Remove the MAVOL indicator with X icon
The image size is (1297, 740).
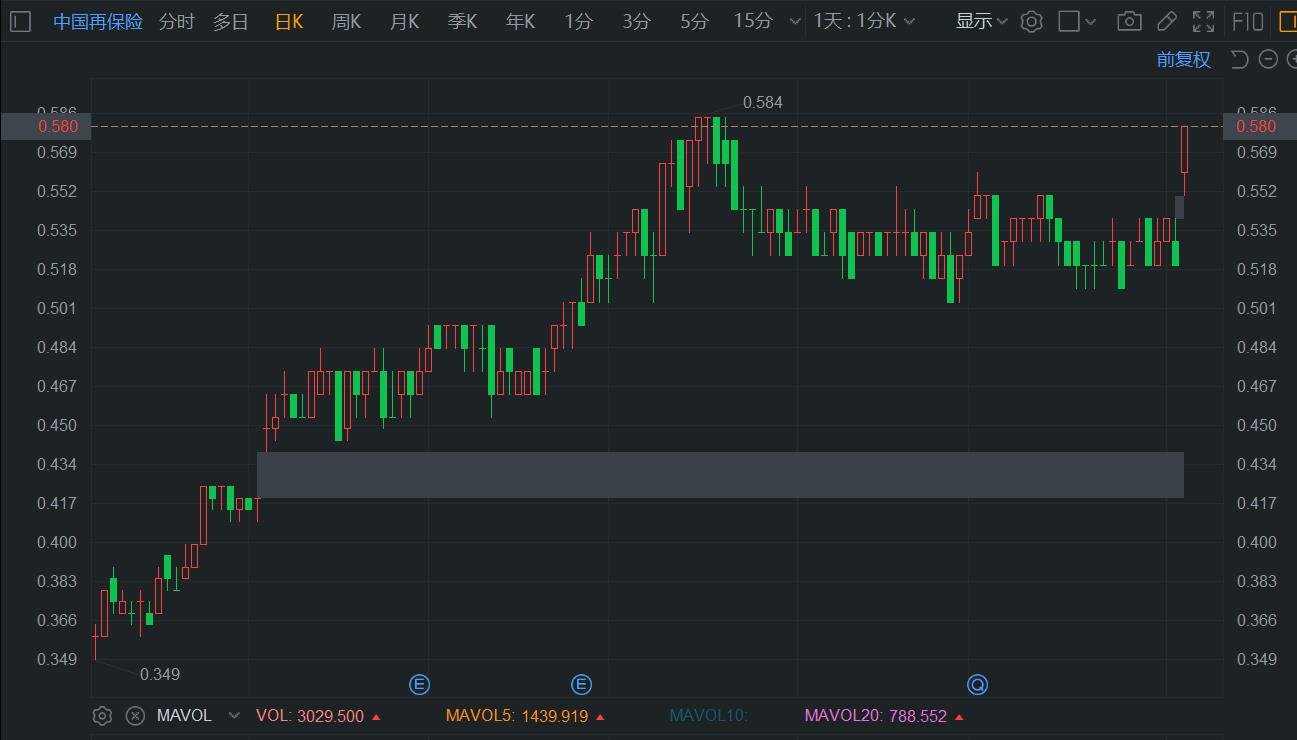[135, 716]
